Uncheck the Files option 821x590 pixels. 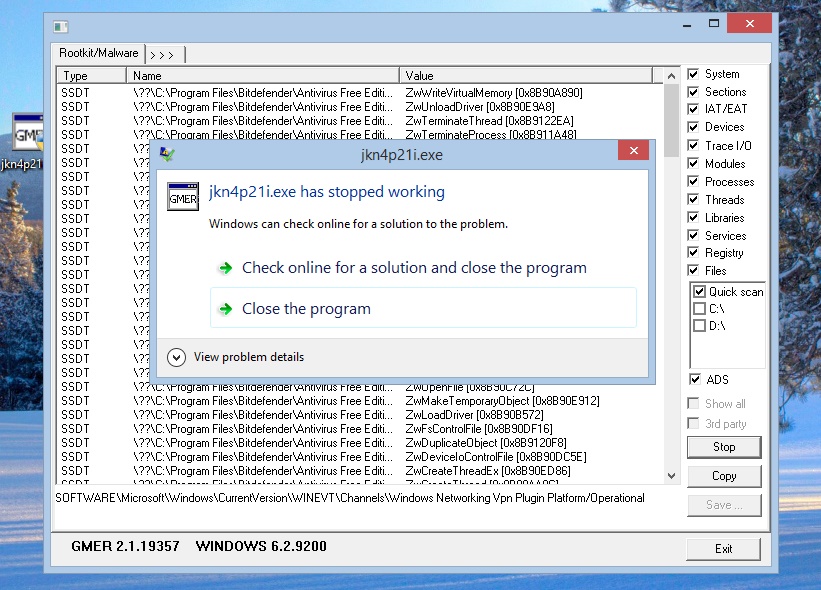693,270
